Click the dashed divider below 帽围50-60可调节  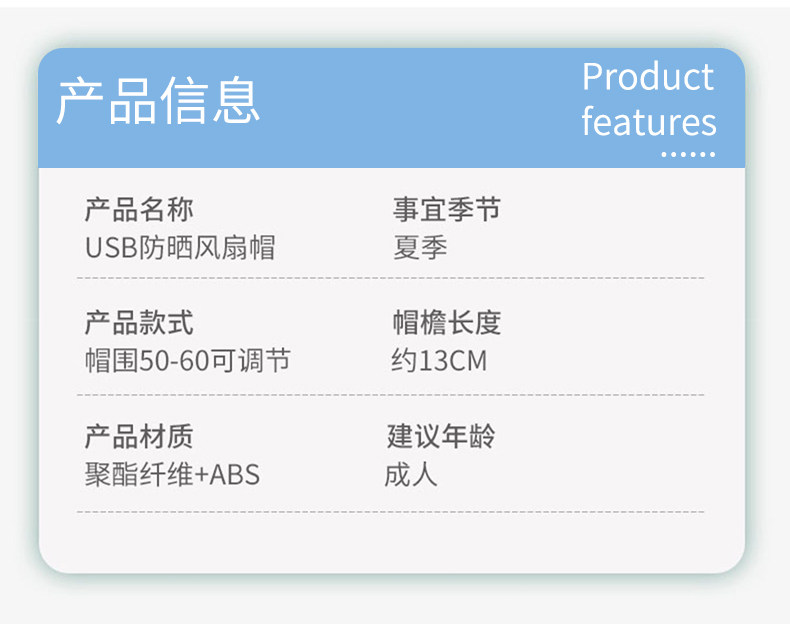click(x=391, y=395)
